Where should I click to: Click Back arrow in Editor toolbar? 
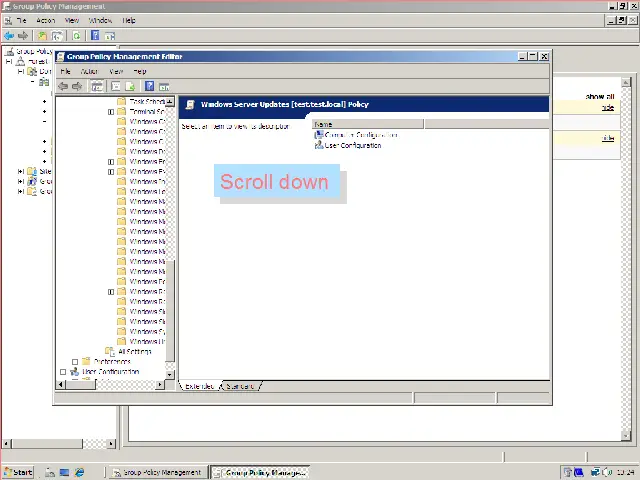pos(62,86)
